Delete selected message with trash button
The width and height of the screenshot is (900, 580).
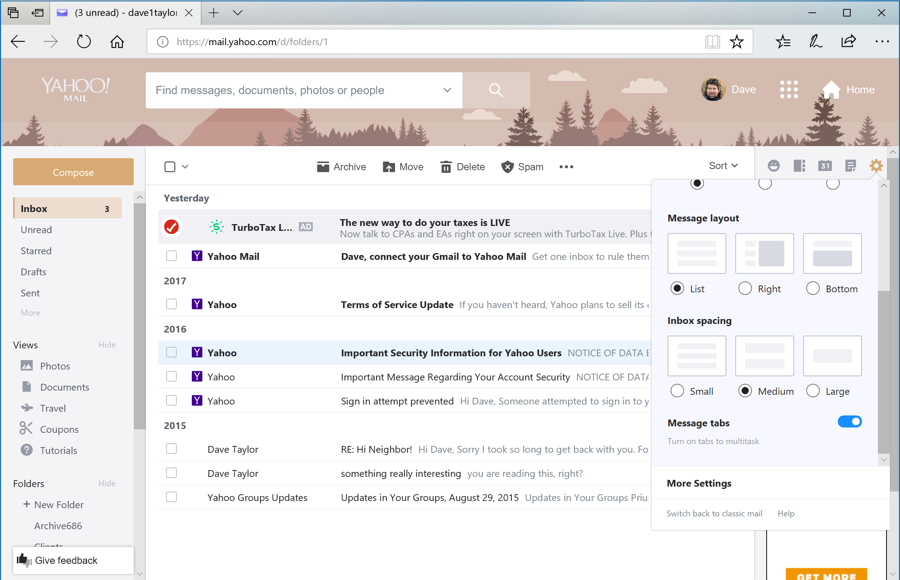[463, 167]
